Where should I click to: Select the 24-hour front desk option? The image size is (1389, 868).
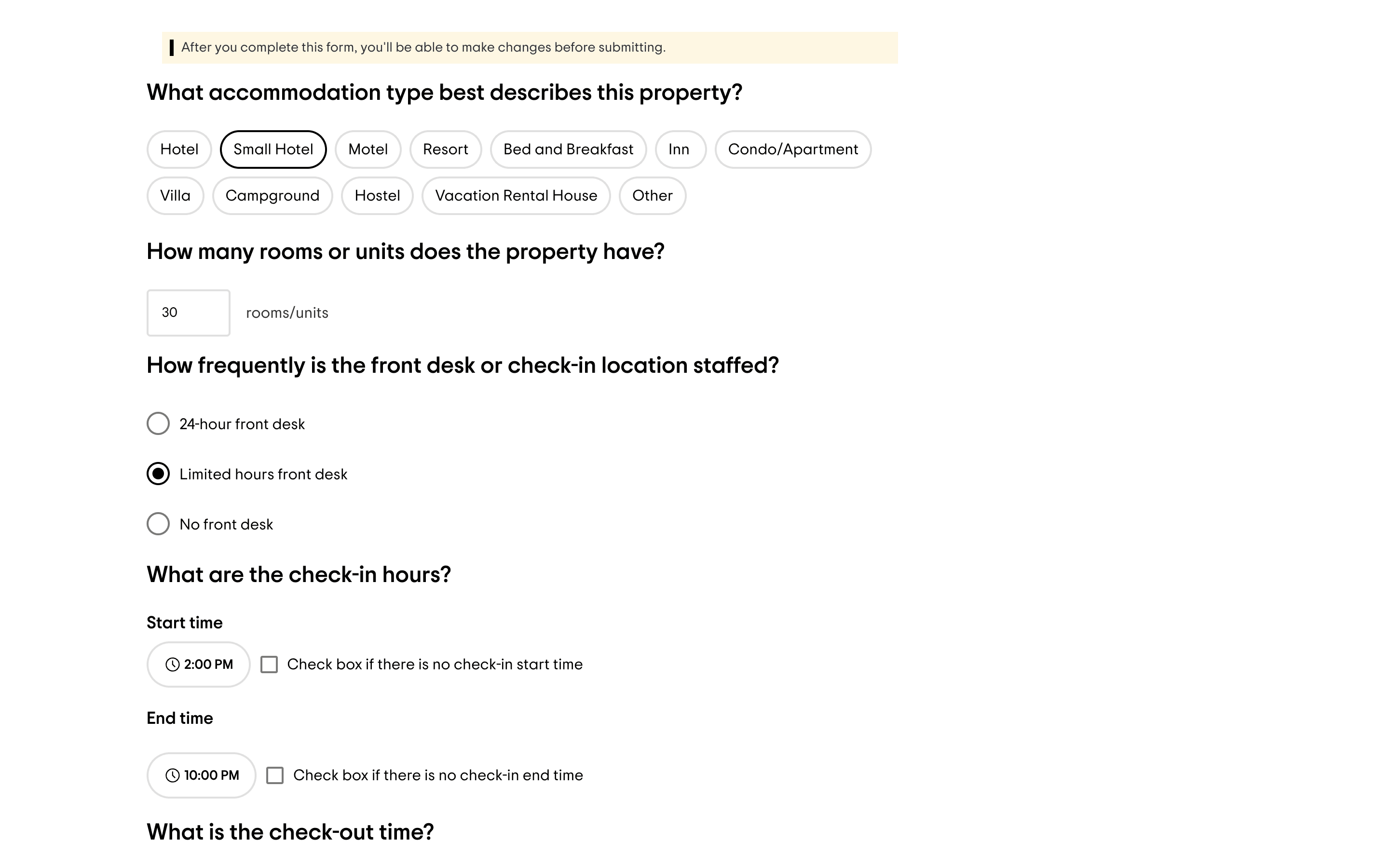click(x=158, y=424)
